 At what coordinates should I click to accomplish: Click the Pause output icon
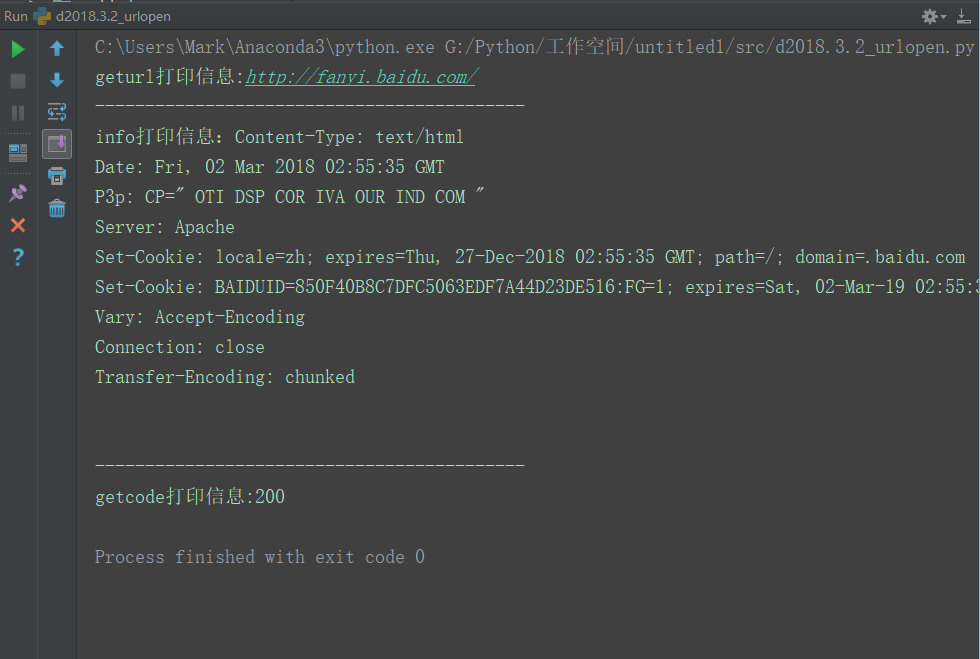(18, 113)
